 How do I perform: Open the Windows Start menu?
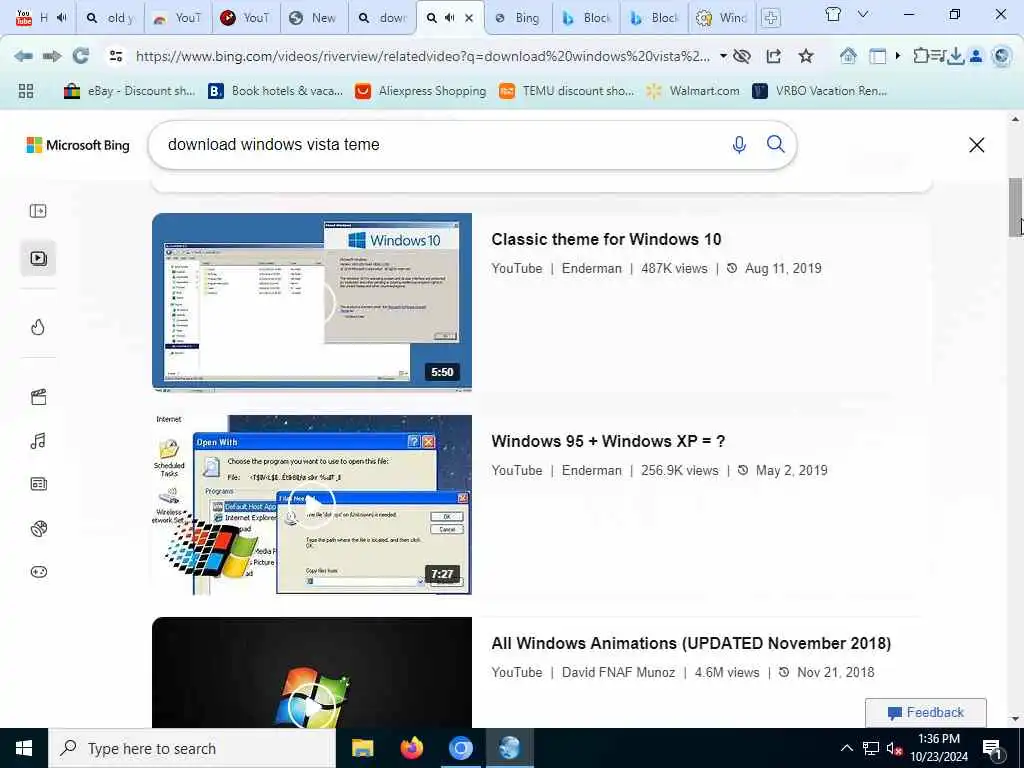pos(24,748)
